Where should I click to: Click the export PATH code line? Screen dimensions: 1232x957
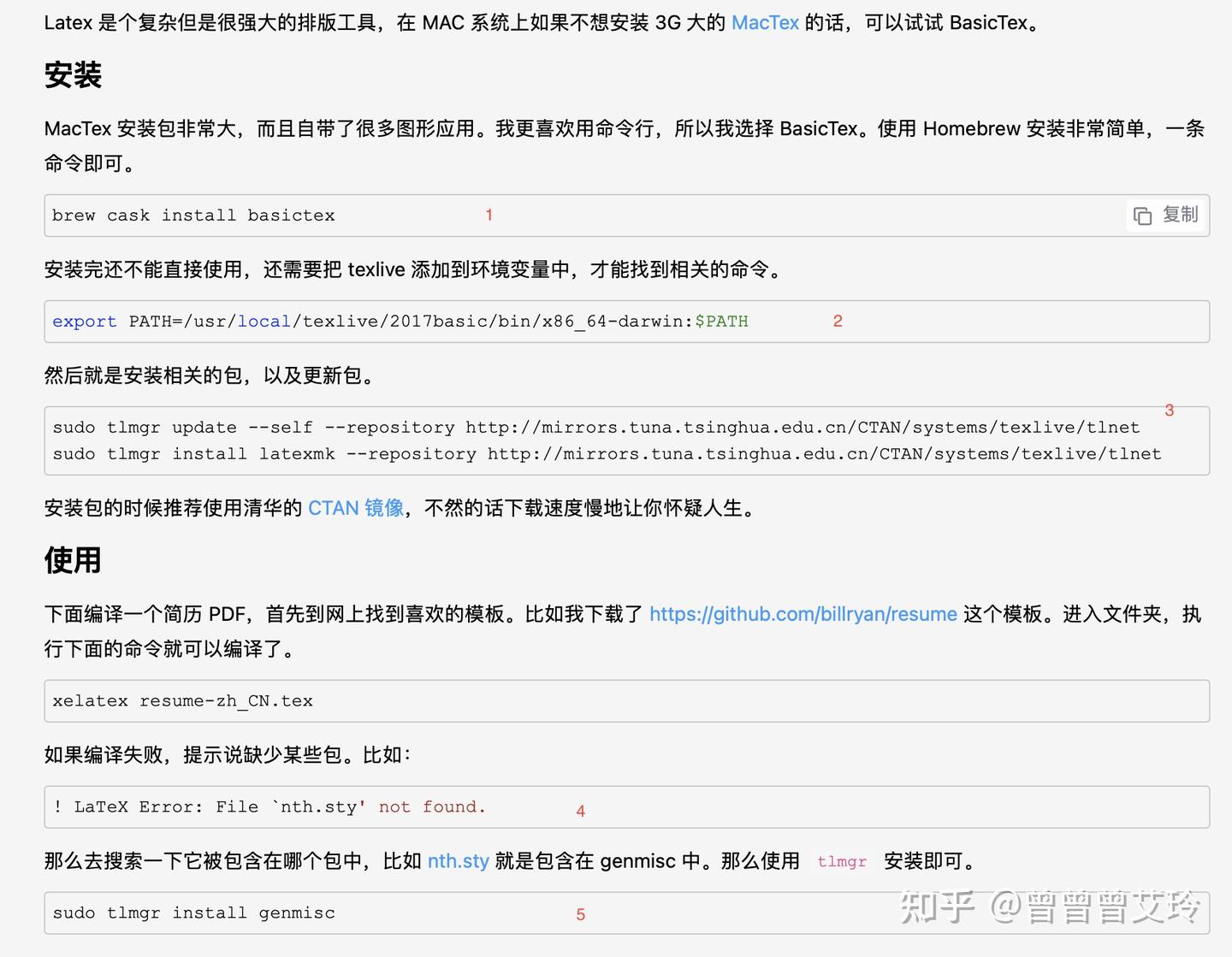[400, 322]
